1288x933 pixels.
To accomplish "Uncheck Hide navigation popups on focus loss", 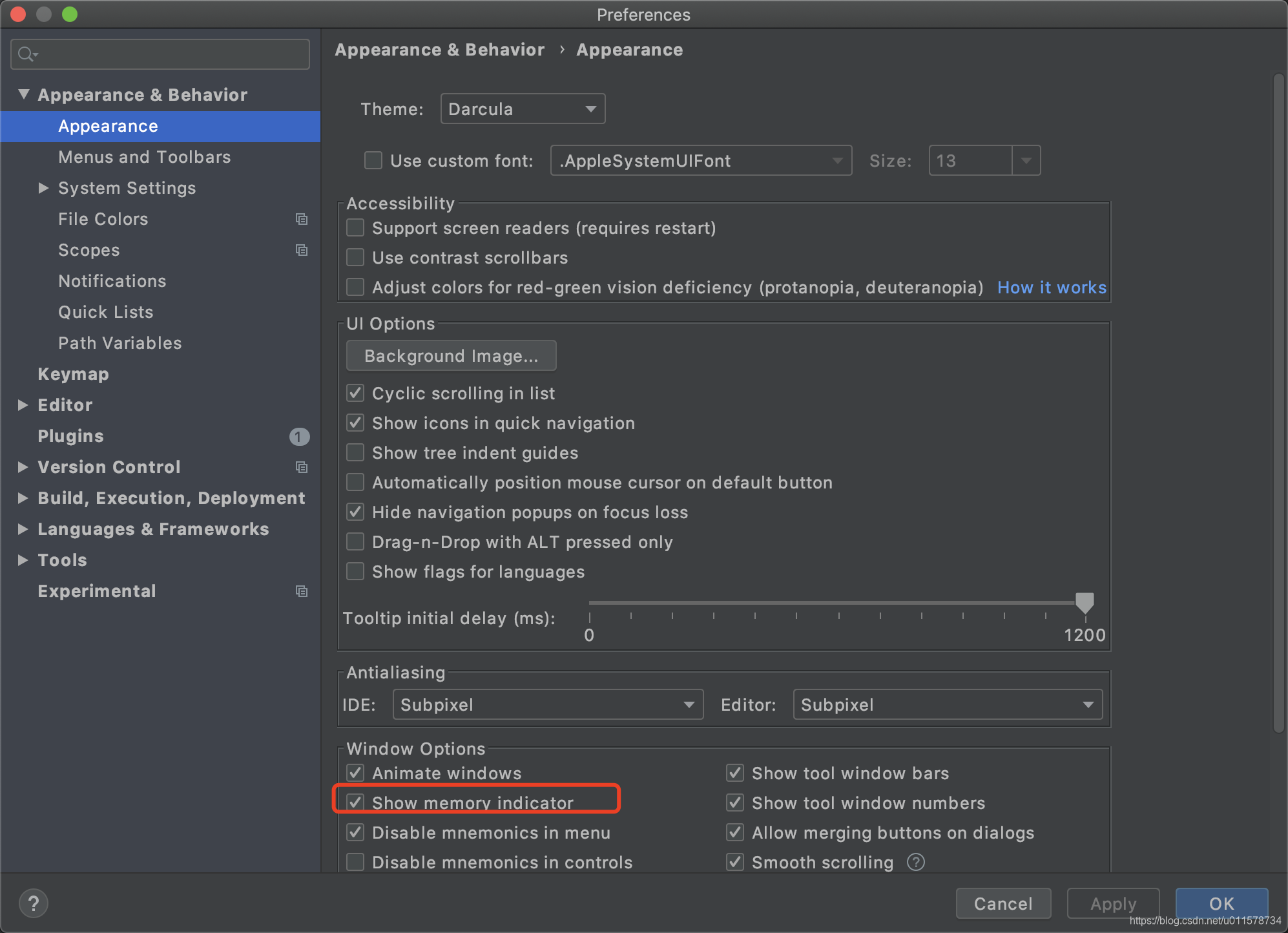I will [x=355, y=512].
